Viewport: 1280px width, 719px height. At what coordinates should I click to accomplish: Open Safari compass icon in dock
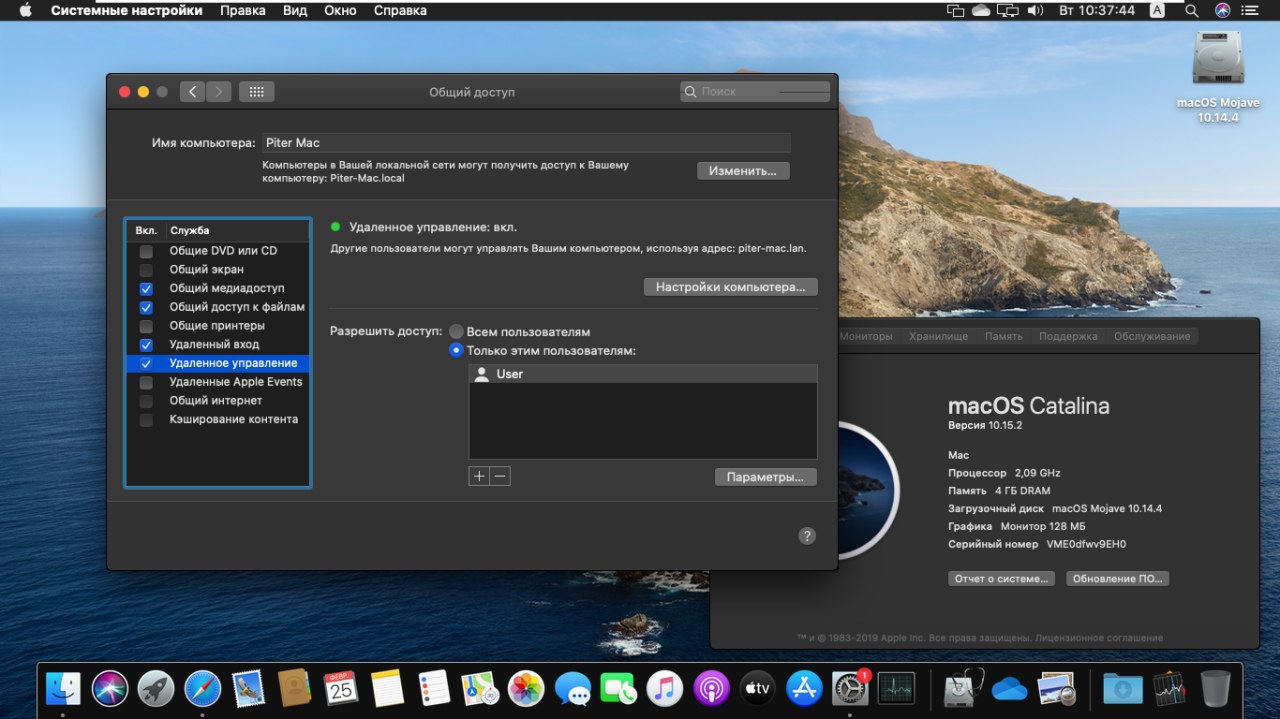pos(203,688)
